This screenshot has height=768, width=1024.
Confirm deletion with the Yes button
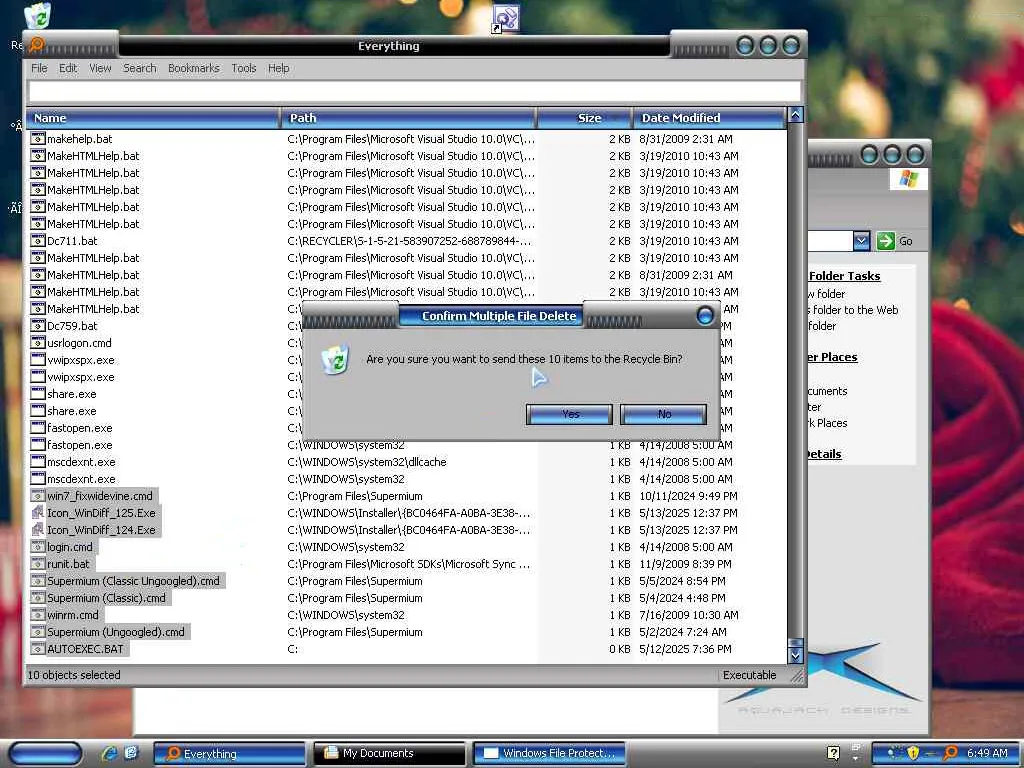(569, 414)
